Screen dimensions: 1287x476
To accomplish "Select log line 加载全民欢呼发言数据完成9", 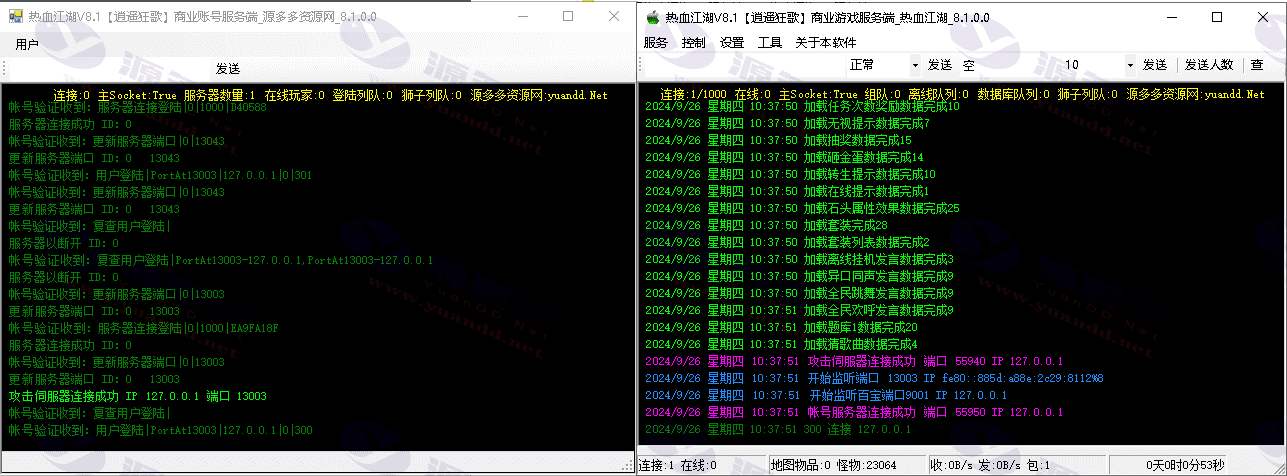I will pyautogui.click(x=800, y=311).
